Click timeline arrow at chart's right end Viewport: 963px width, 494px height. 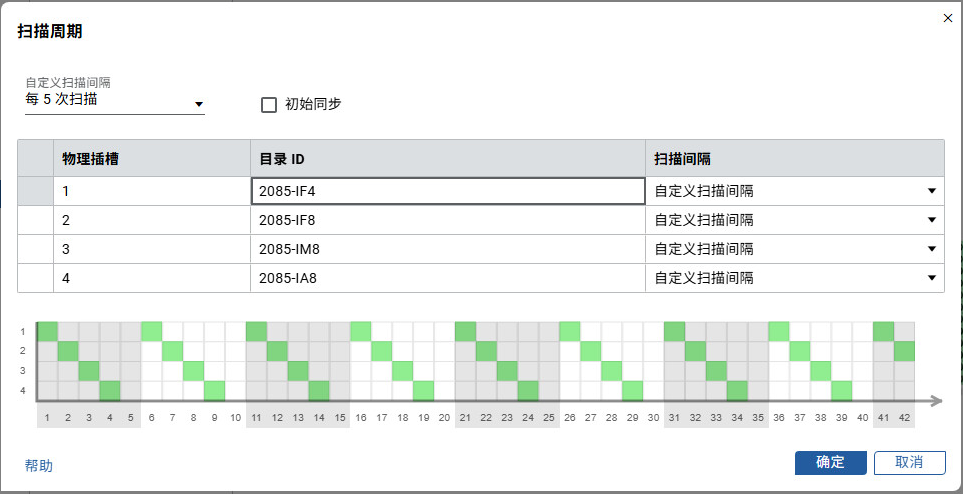tap(933, 402)
